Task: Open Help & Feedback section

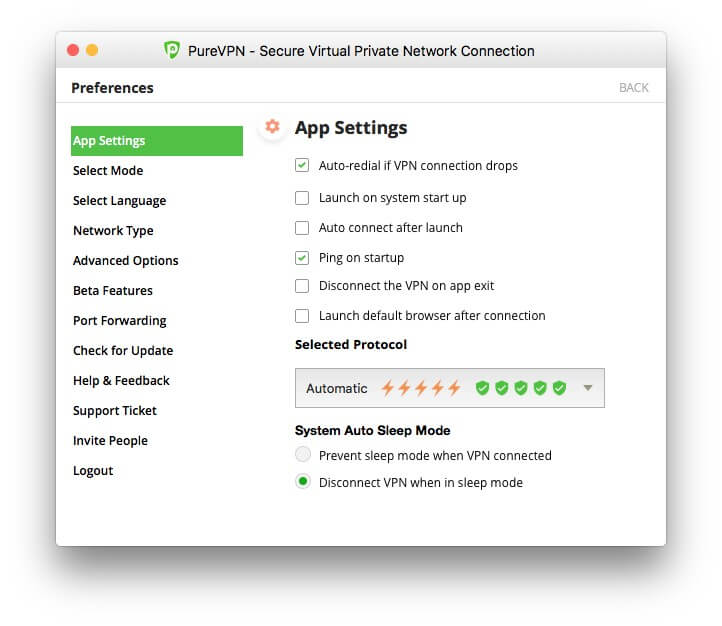Action: (x=121, y=381)
